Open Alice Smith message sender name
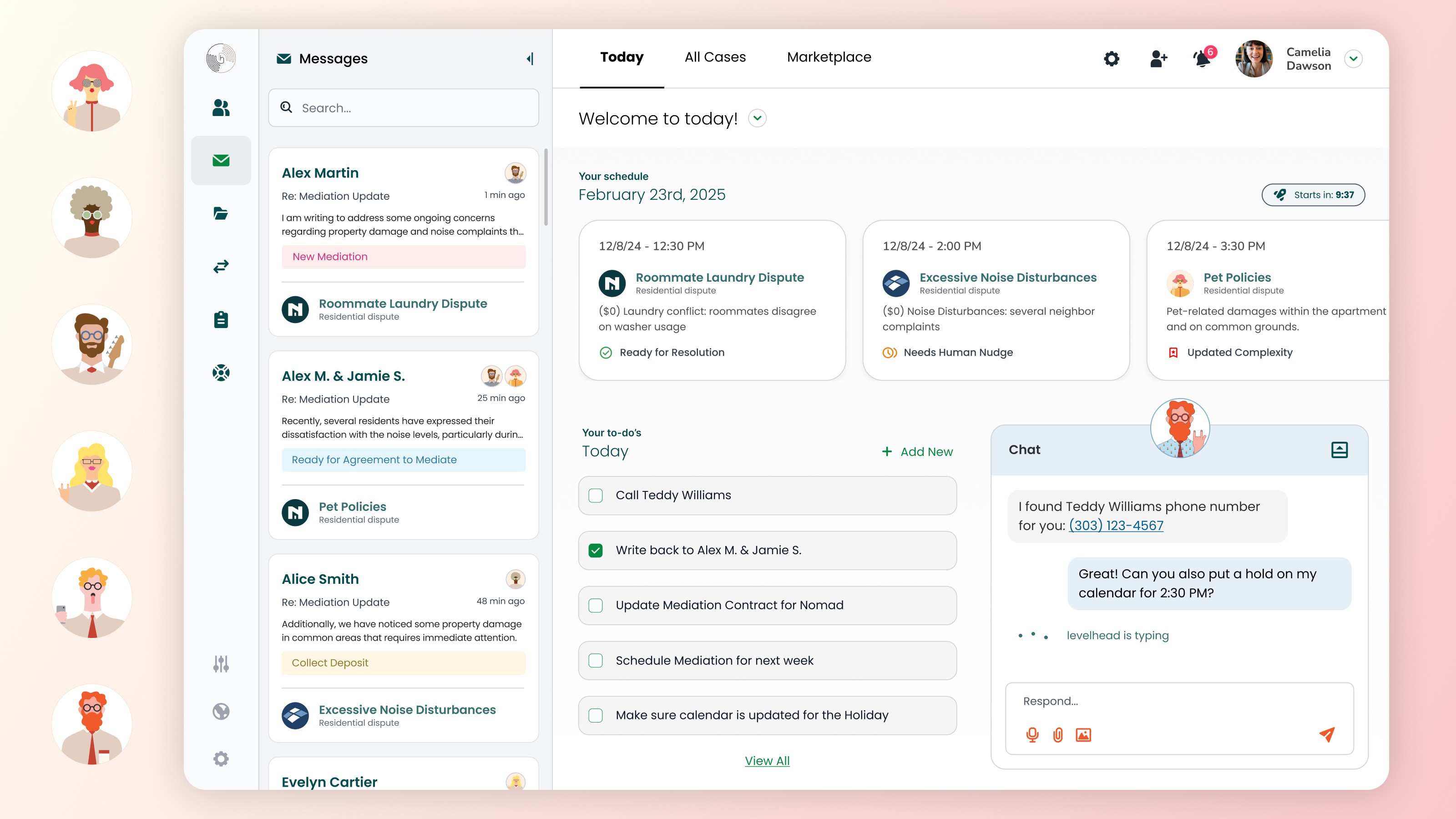 pyautogui.click(x=320, y=579)
